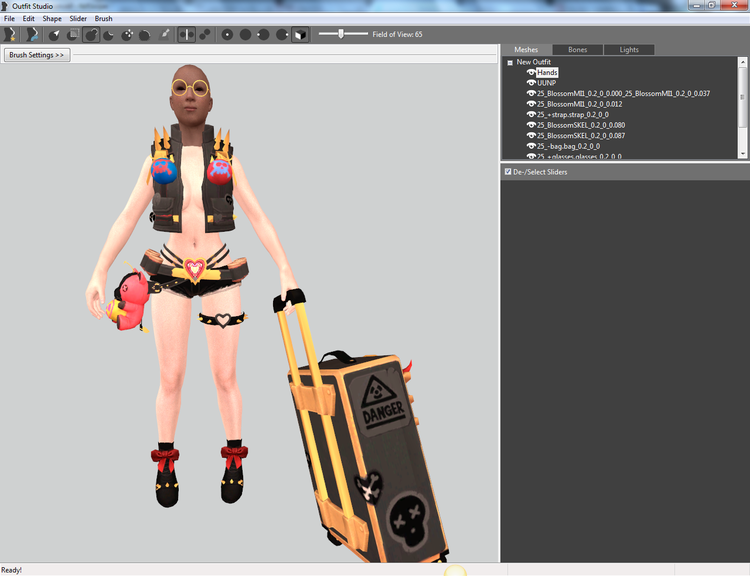Click mesh list scrollbar up arrow
Image resolution: width=750 pixels, height=576 pixels.
(x=743, y=62)
